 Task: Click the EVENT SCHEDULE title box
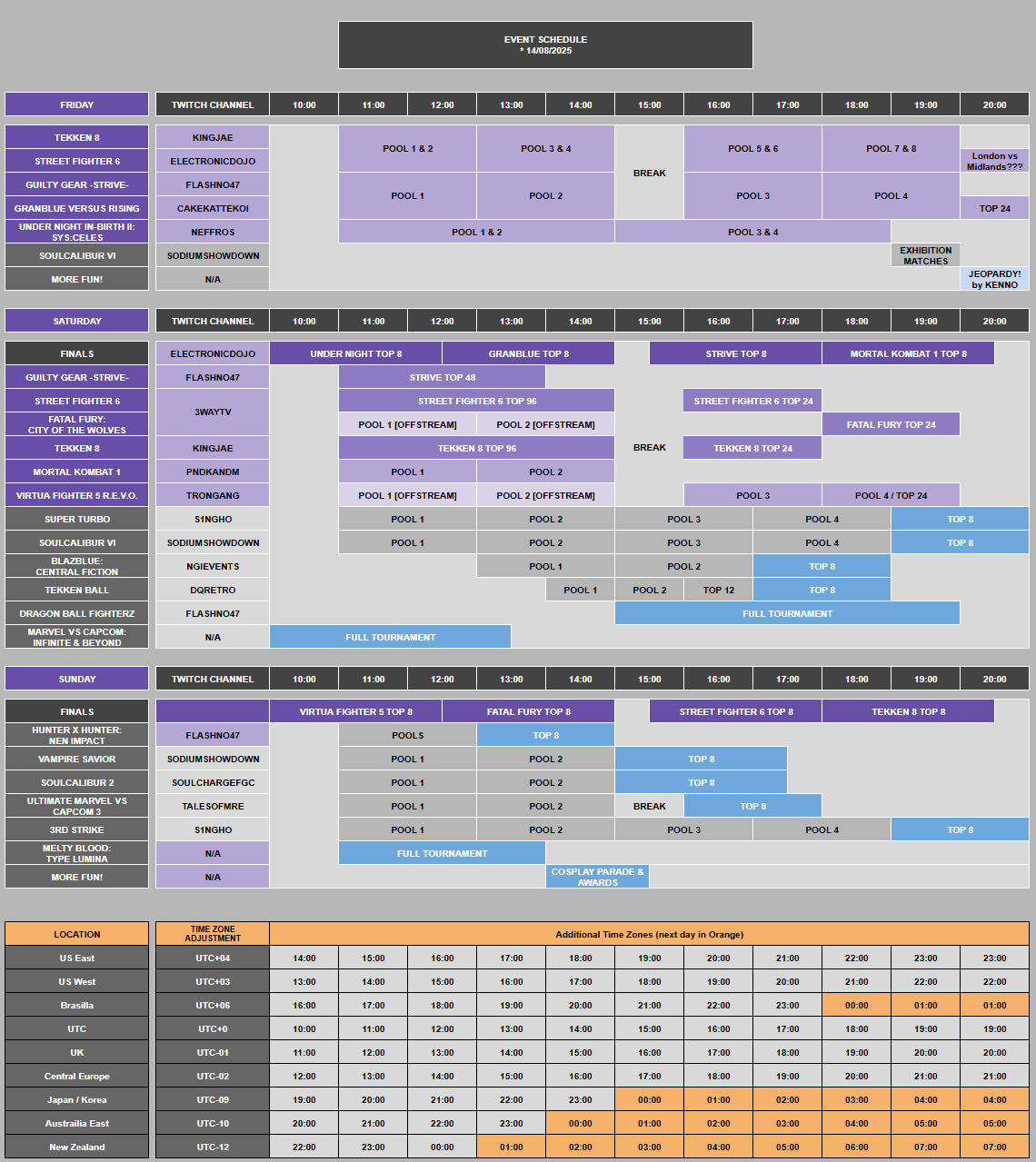545,45
